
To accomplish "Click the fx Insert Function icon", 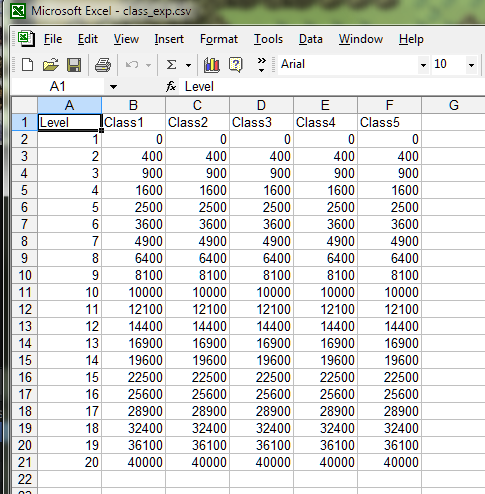I will (171, 87).
